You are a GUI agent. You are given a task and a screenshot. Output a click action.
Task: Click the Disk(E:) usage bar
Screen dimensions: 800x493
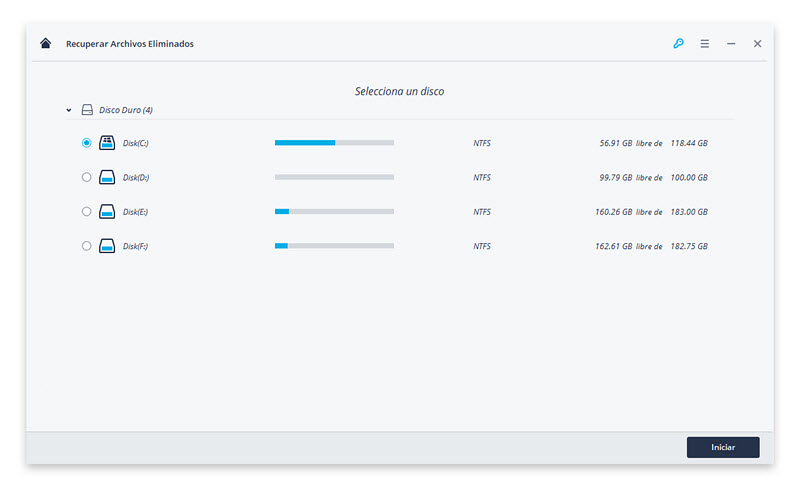coord(334,211)
